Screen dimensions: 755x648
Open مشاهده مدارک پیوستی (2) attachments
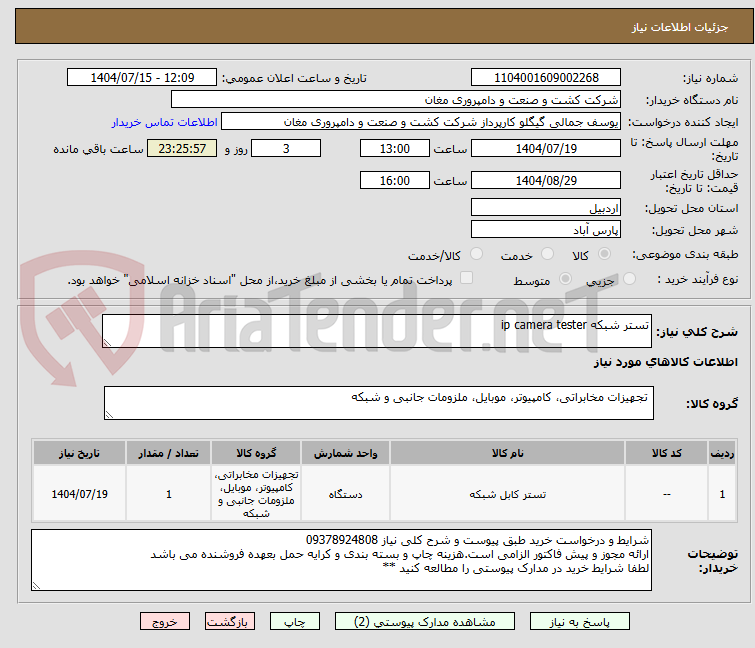pos(425,622)
